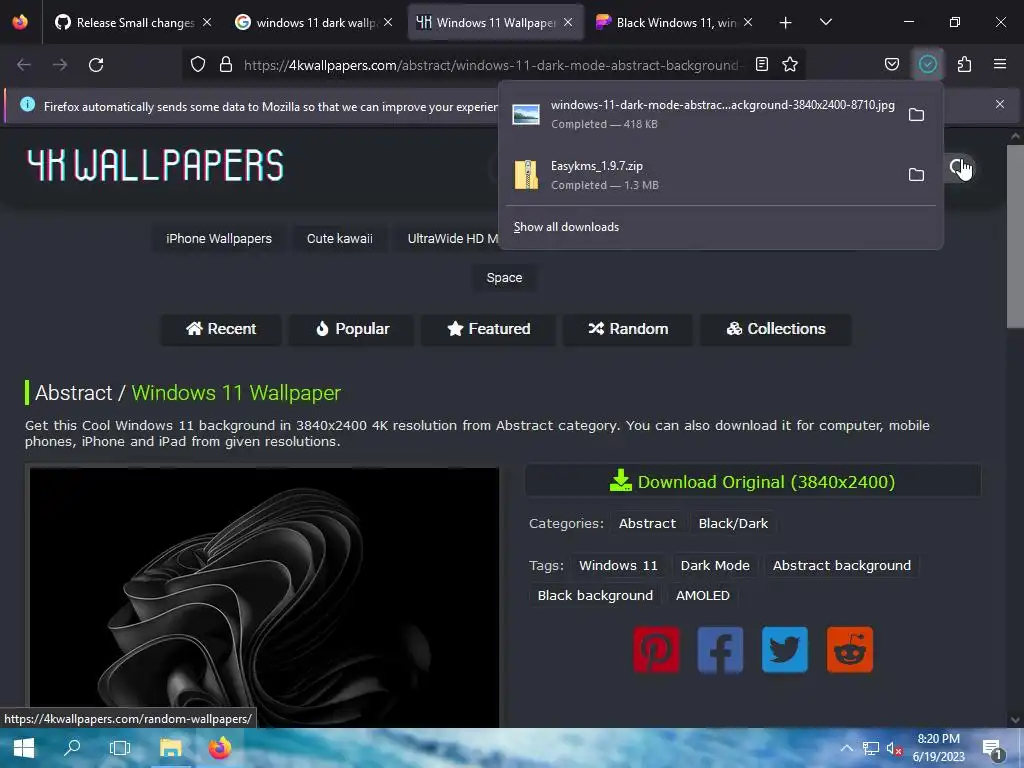Screen dimensions: 1024x768
Task: Show hidden system tray icons
Action: coord(846,748)
